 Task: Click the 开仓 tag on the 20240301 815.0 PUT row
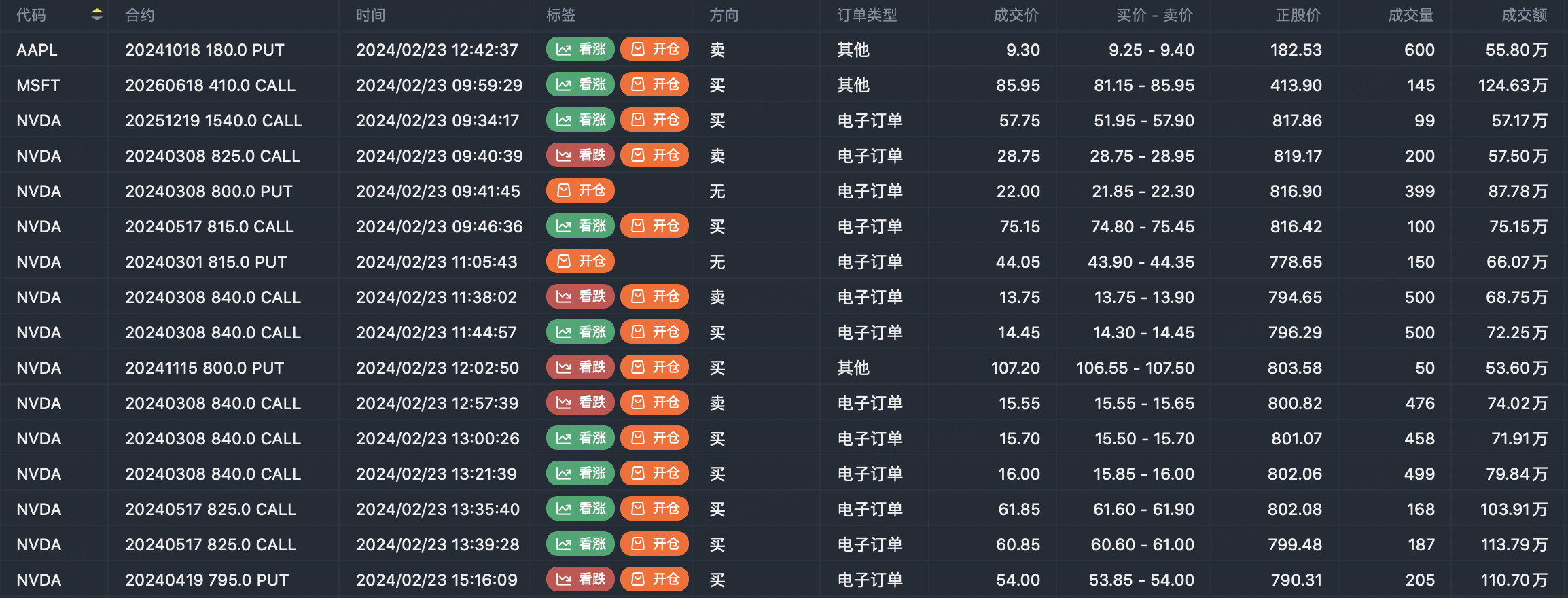pyautogui.click(x=580, y=262)
